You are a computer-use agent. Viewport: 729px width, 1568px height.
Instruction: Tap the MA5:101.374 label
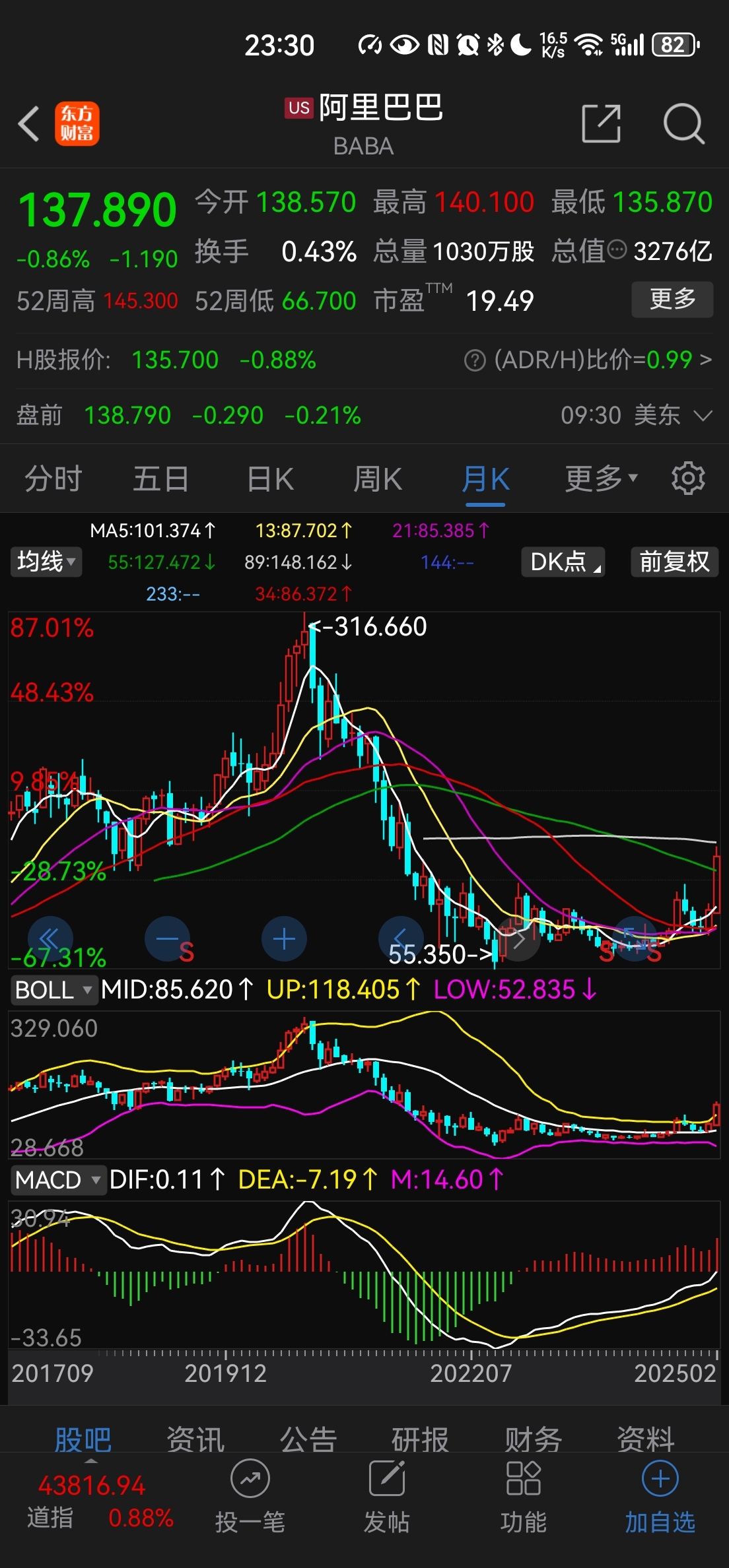point(153,531)
